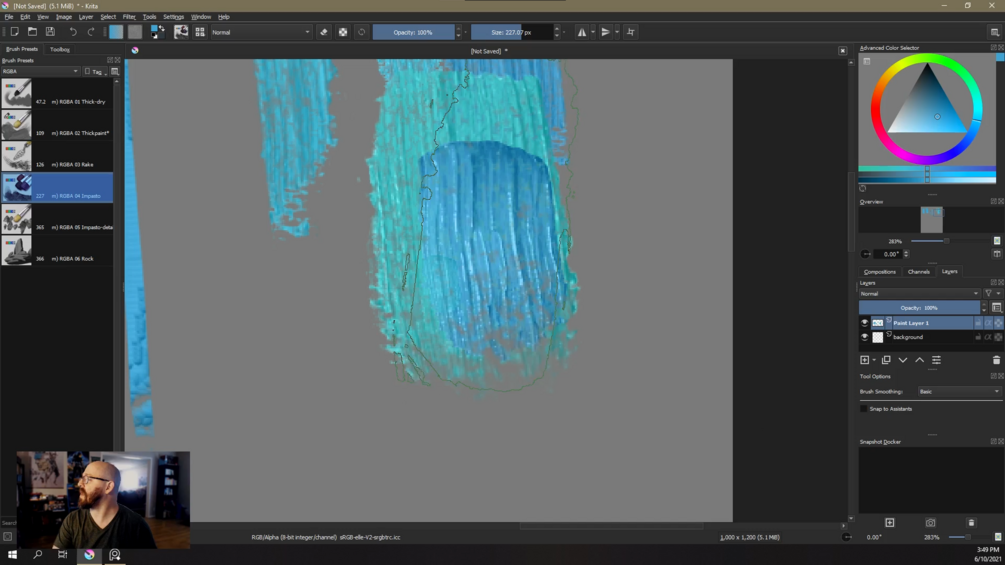Switch to snapshot with camera icon
Screen dimensions: 1005x565
(x=930, y=523)
